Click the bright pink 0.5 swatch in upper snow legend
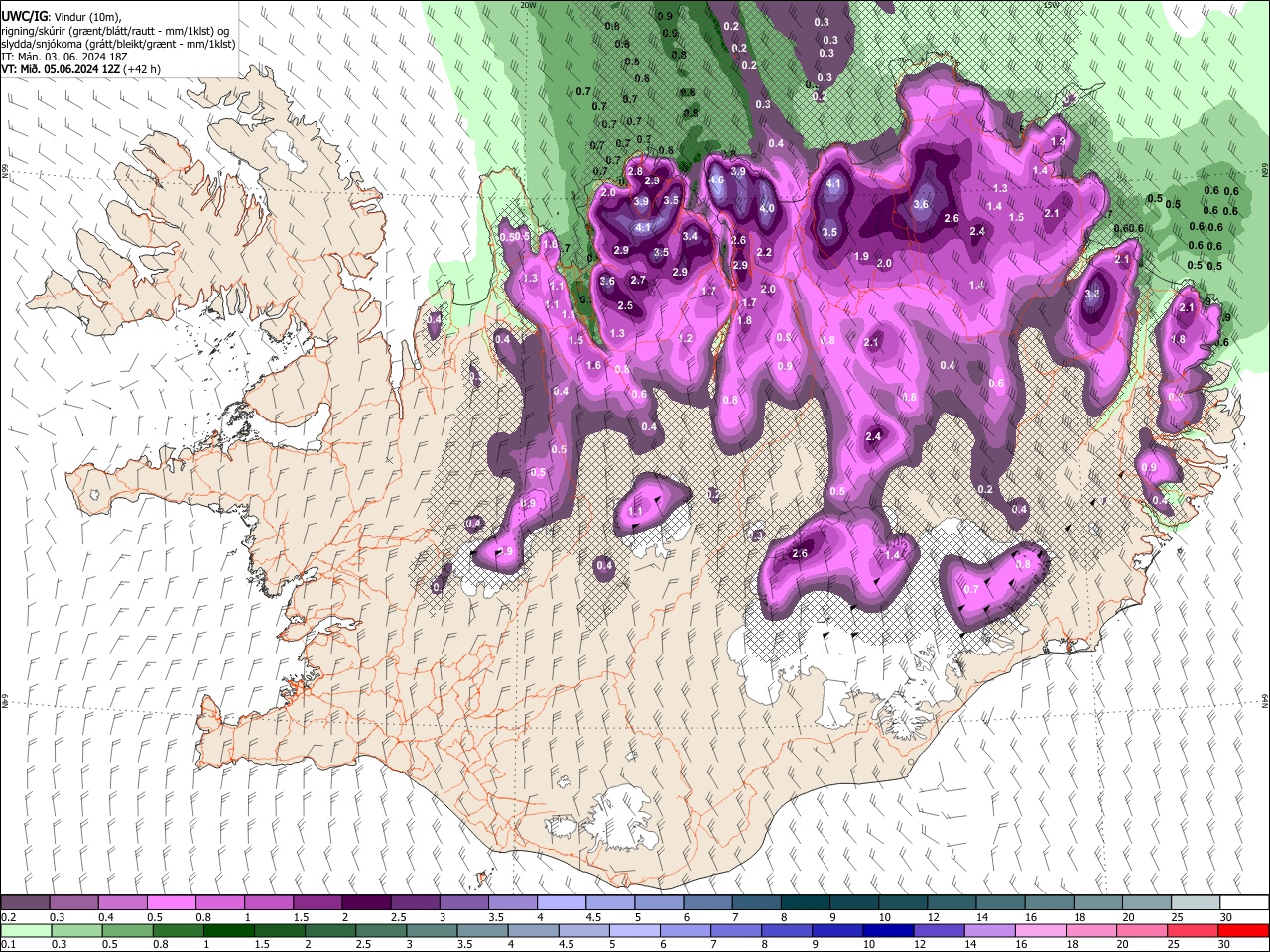 click(x=171, y=903)
